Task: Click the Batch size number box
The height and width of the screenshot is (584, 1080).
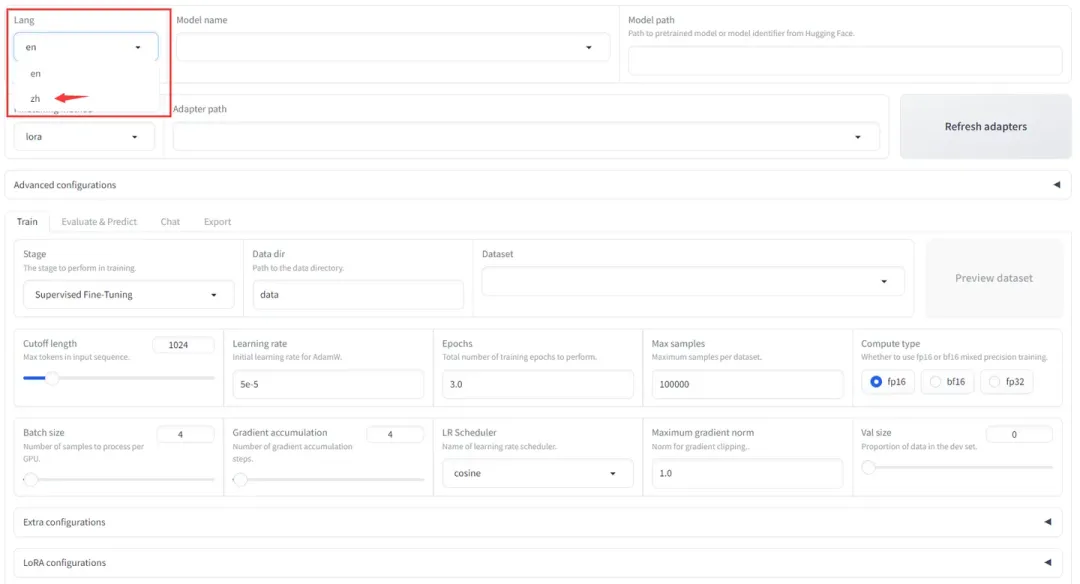Action: click(185, 434)
